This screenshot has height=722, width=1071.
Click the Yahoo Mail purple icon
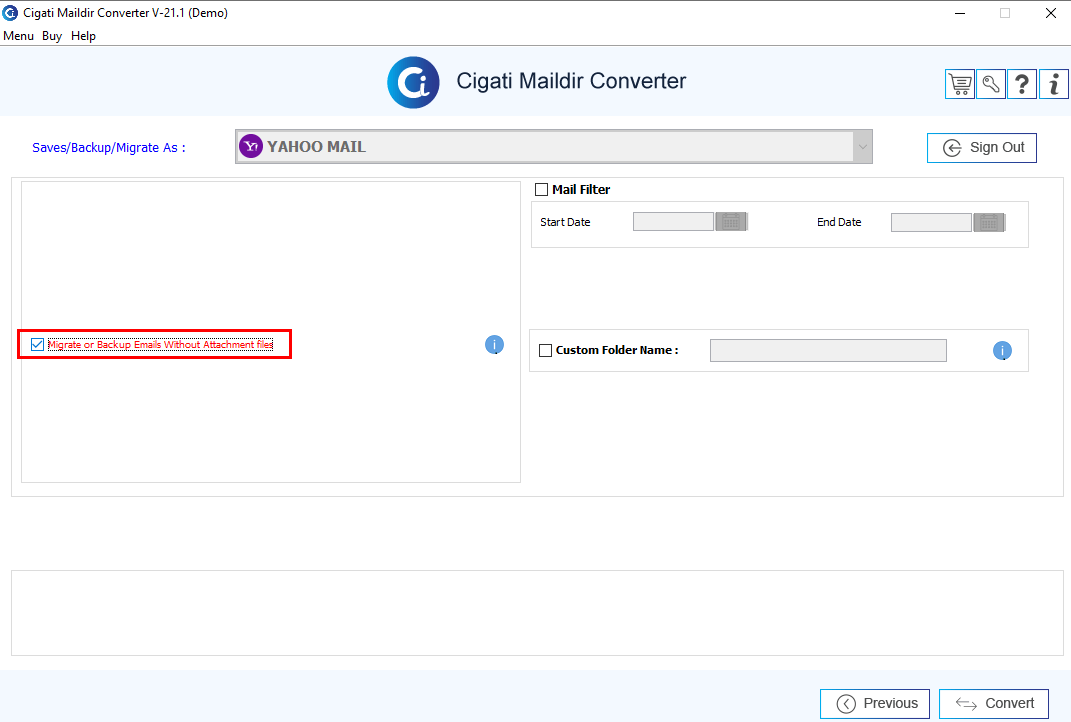click(251, 146)
